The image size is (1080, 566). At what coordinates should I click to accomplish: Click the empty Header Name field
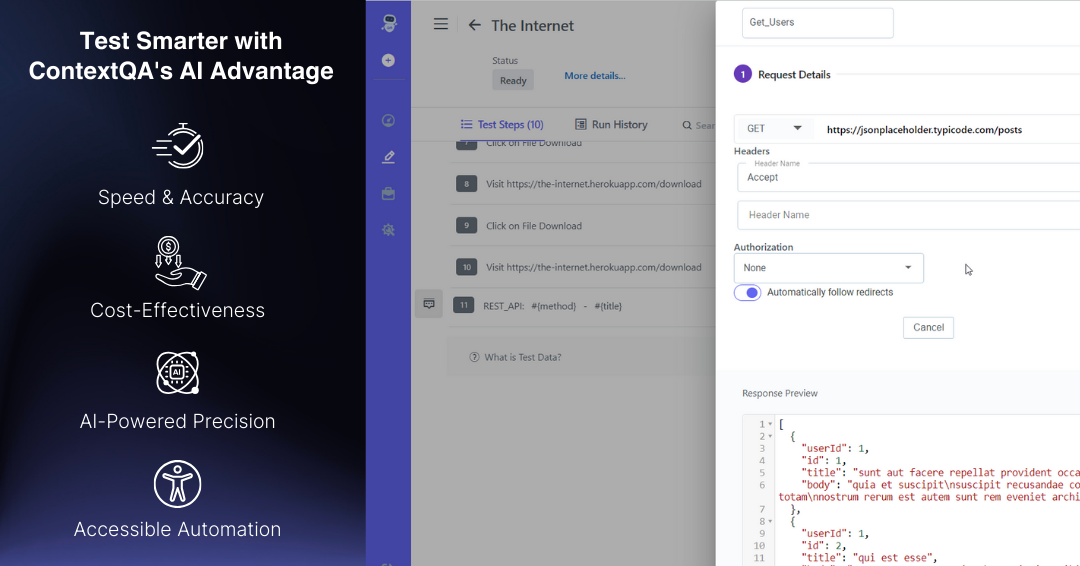click(x=909, y=215)
